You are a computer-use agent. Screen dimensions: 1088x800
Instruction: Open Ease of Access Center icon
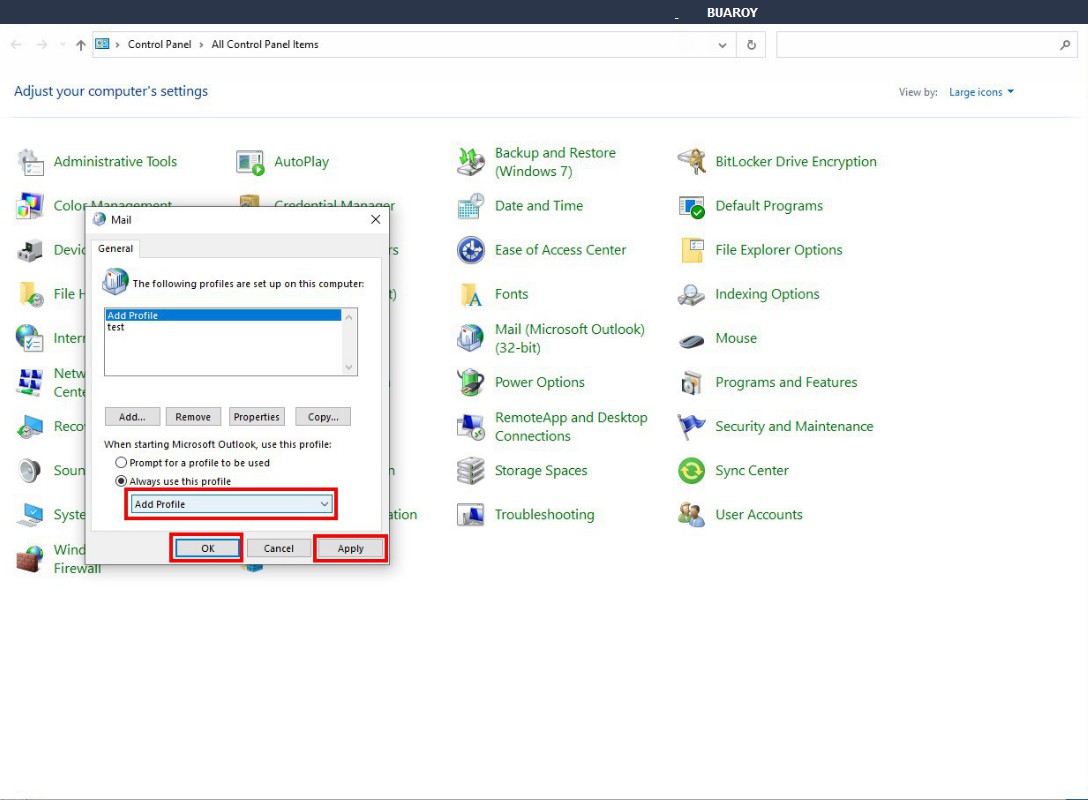tap(471, 250)
